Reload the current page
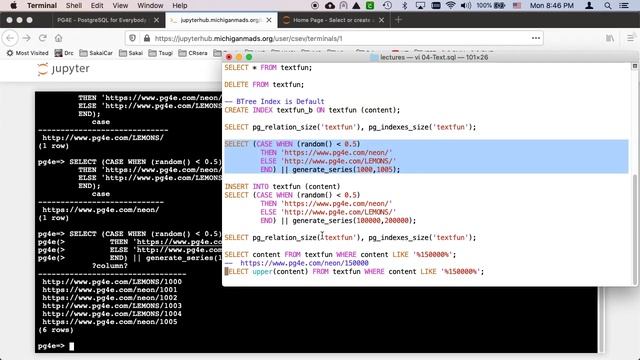The image size is (640, 360). [42, 38]
